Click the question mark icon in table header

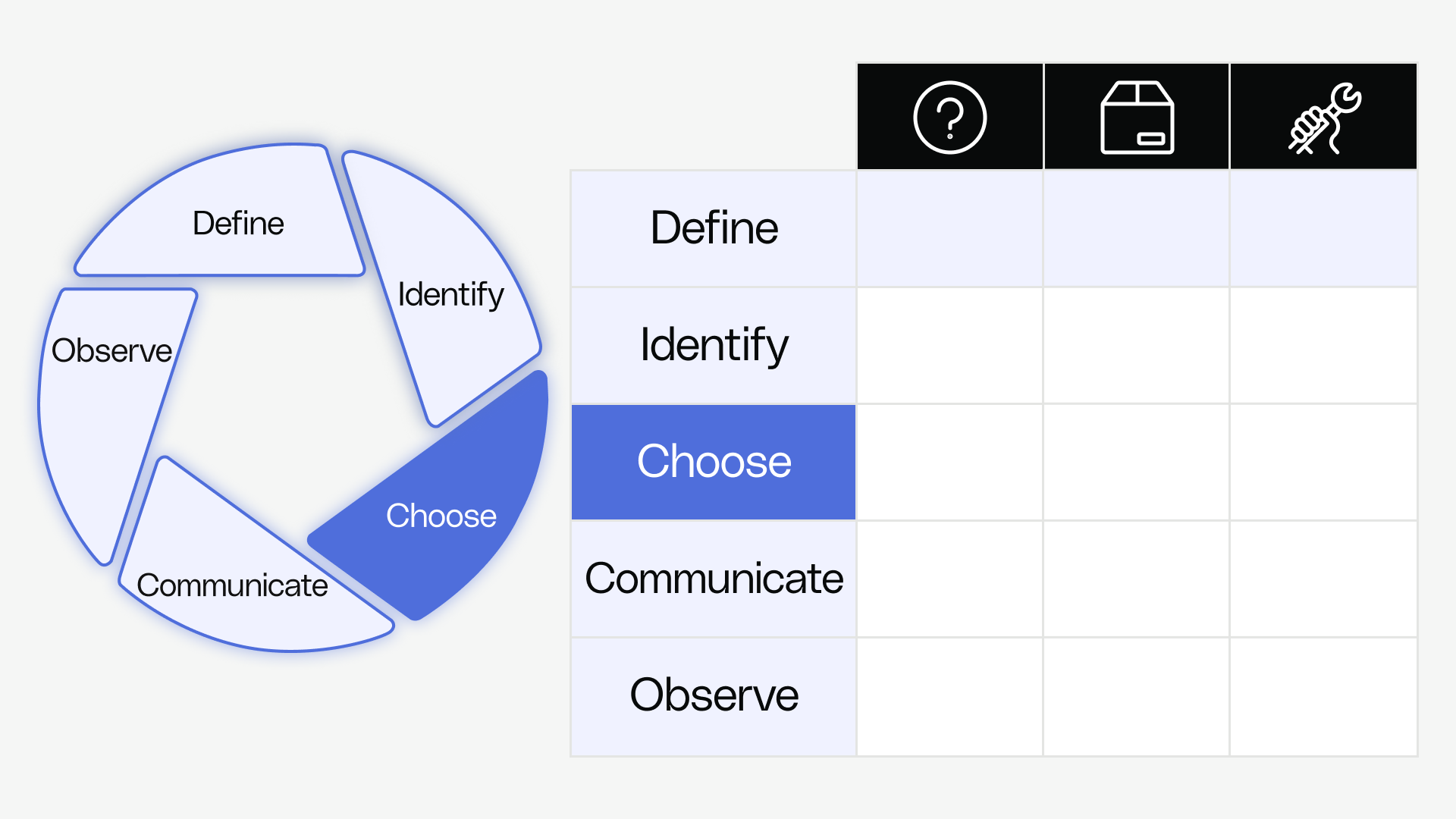[949, 118]
